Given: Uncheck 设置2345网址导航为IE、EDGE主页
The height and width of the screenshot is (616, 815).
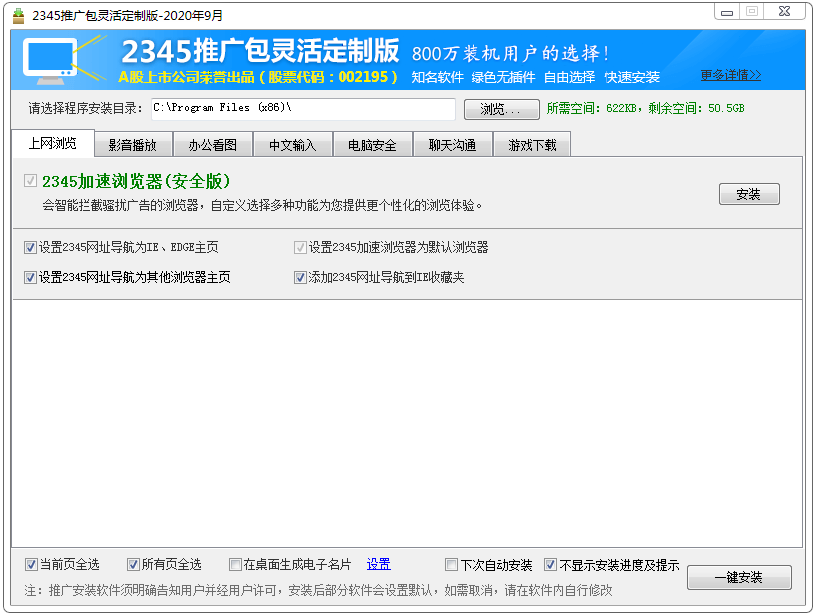Looking at the screenshot, I should (x=30, y=247).
